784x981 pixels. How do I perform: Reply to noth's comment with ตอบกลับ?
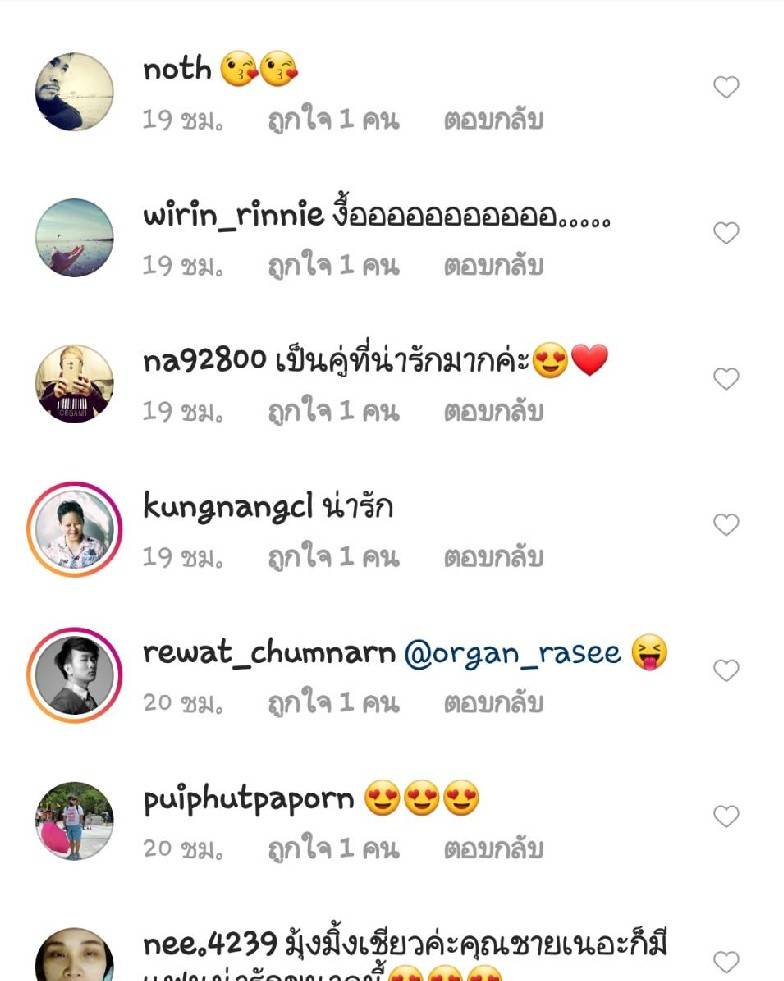pos(494,119)
